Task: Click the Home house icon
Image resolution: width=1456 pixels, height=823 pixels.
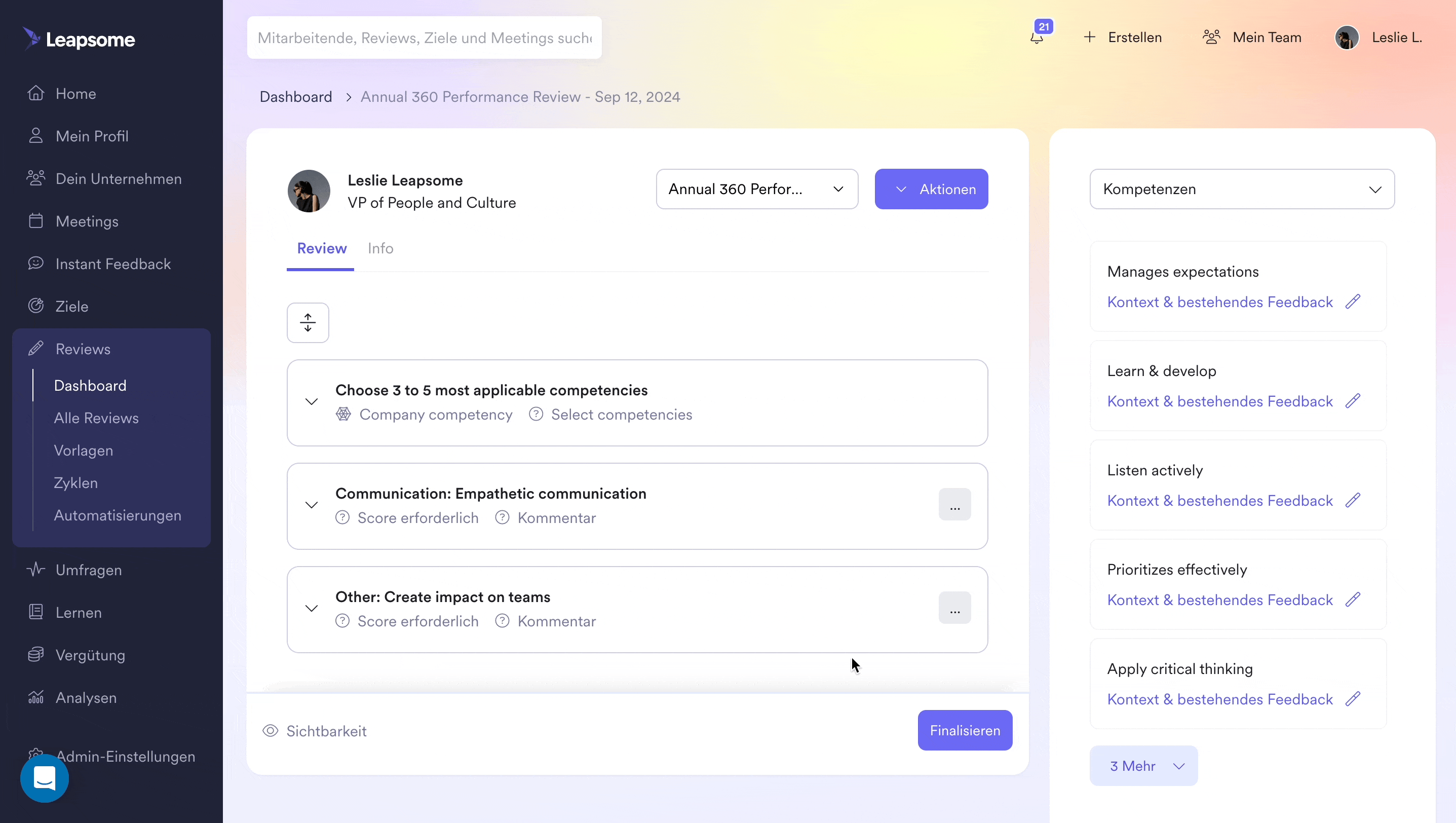Action: (35, 93)
